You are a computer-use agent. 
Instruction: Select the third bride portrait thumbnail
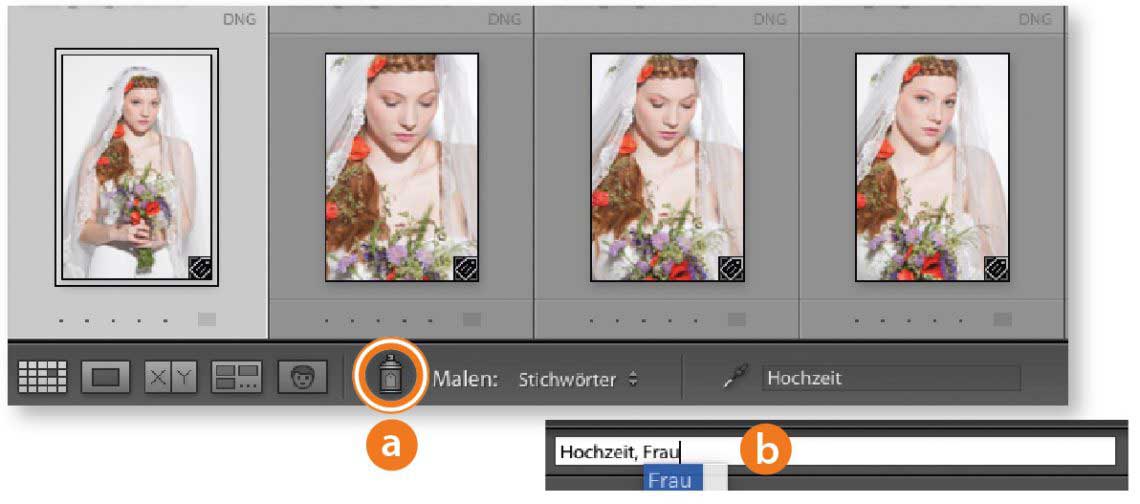[x=667, y=167]
